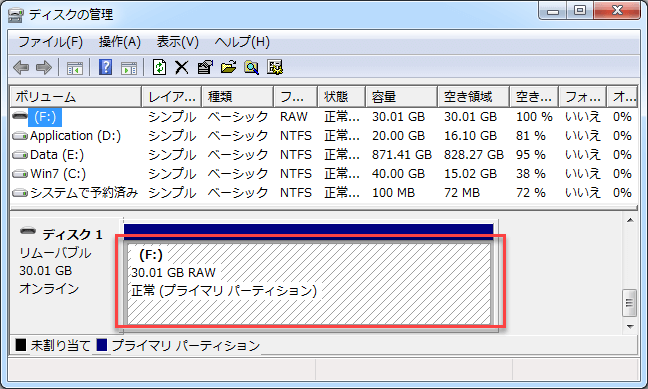The width and height of the screenshot is (648, 389).
Task: Click the Disk Management title bar icon
Action: [x=16, y=15]
